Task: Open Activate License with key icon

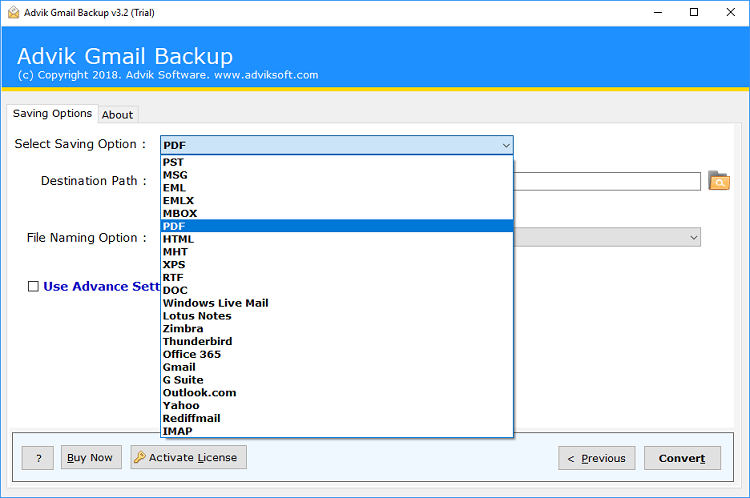Action: tap(188, 457)
